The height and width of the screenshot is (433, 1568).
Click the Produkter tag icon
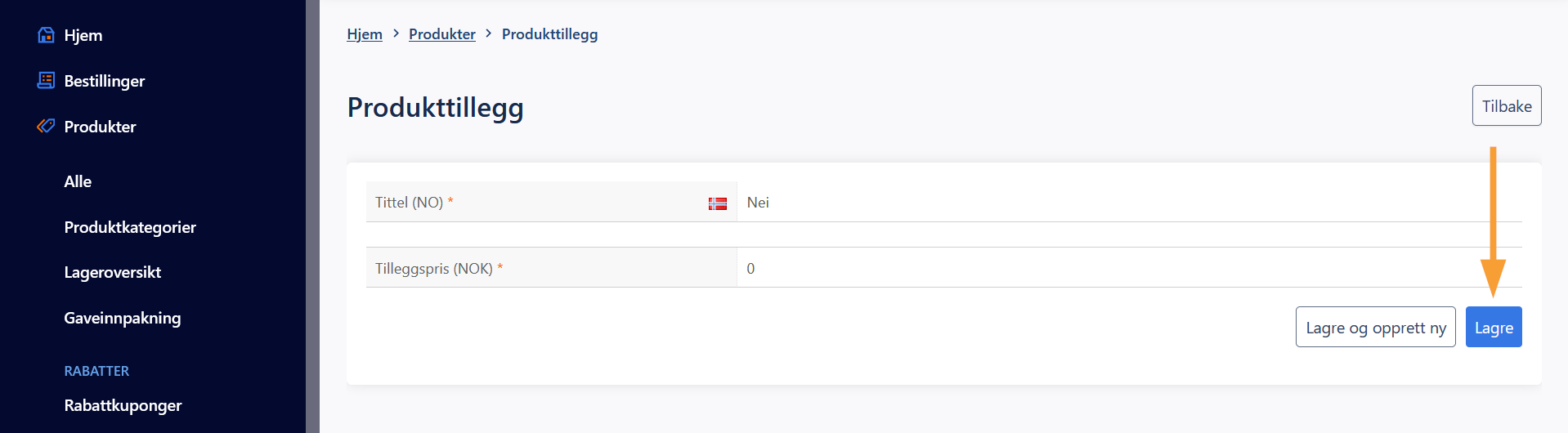pos(46,126)
